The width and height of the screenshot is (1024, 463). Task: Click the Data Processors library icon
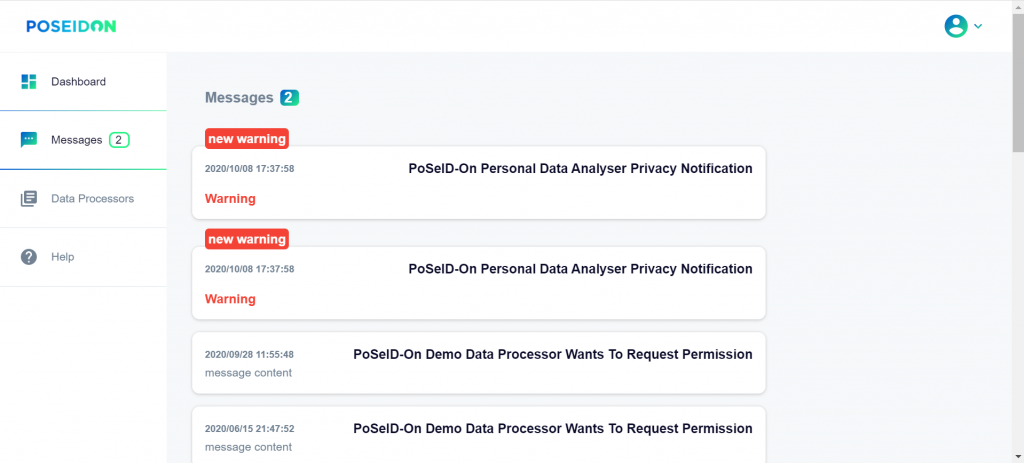click(29, 199)
